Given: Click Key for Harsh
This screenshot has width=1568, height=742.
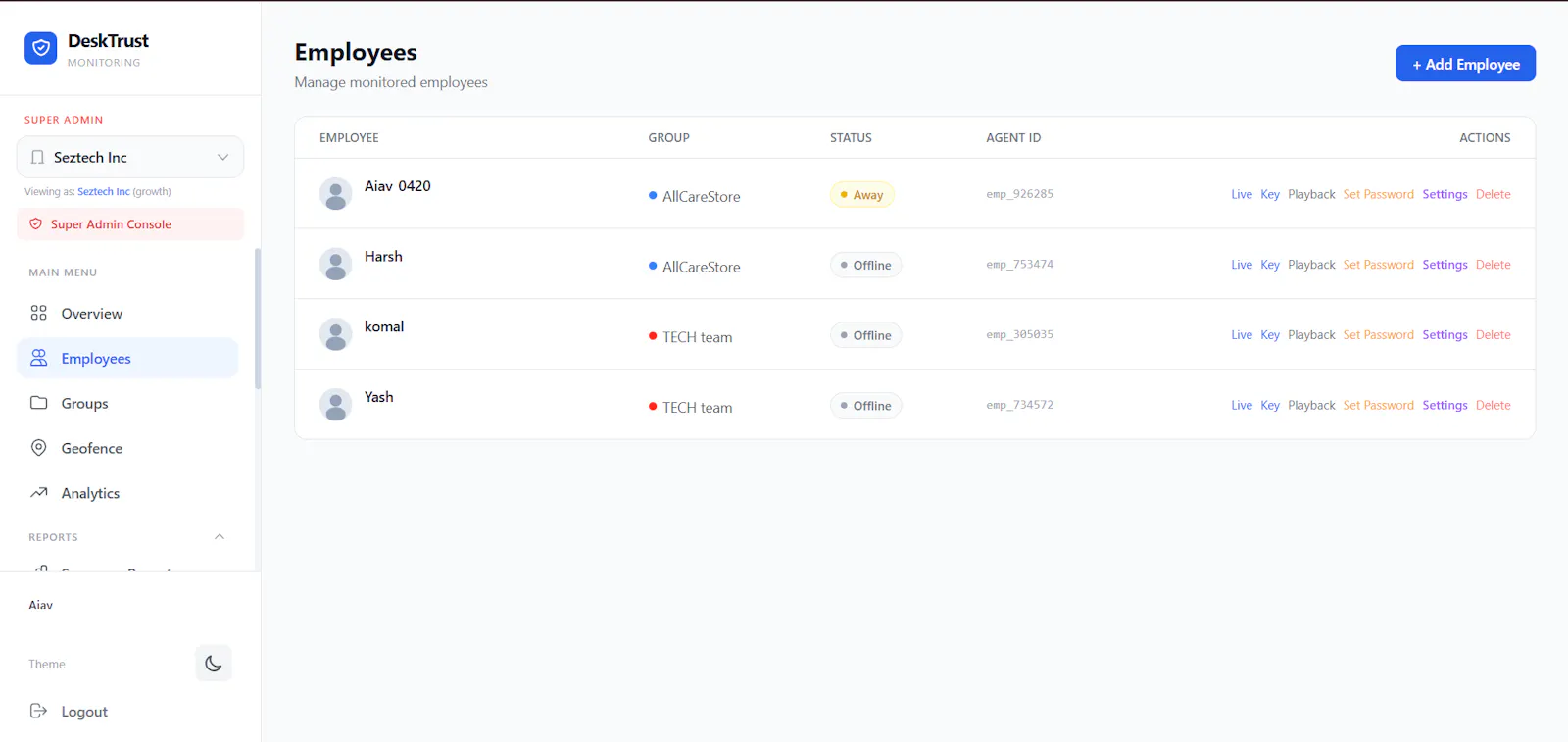Looking at the screenshot, I should (1270, 265).
